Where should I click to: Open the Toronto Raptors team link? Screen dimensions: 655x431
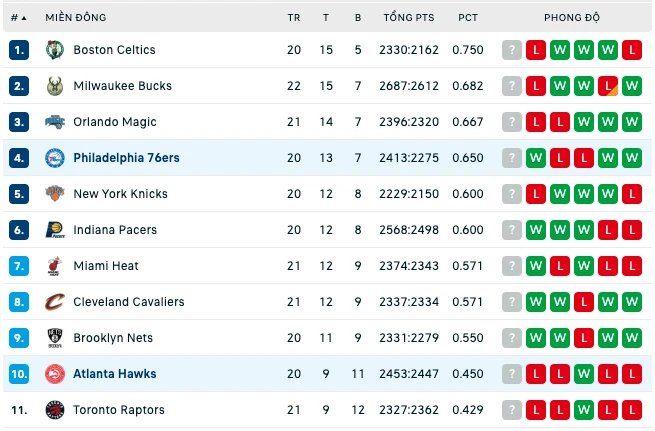click(x=119, y=410)
